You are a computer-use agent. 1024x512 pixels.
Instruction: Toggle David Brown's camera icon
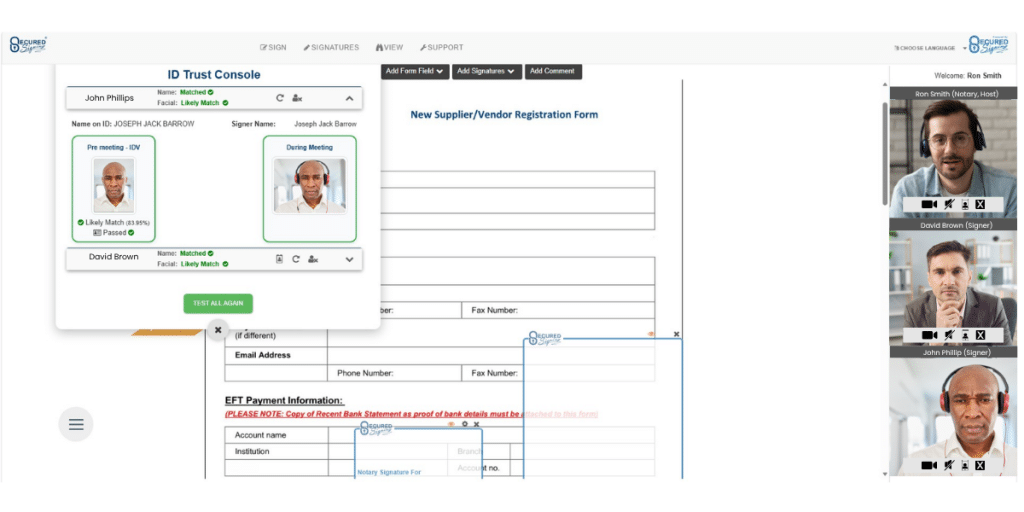[929, 335]
